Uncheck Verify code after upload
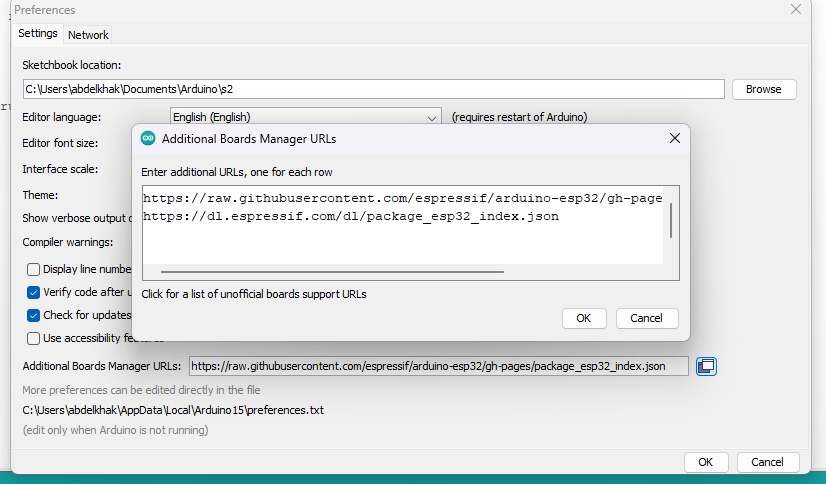The width and height of the screenshot is (826, 484). (33, 292)
